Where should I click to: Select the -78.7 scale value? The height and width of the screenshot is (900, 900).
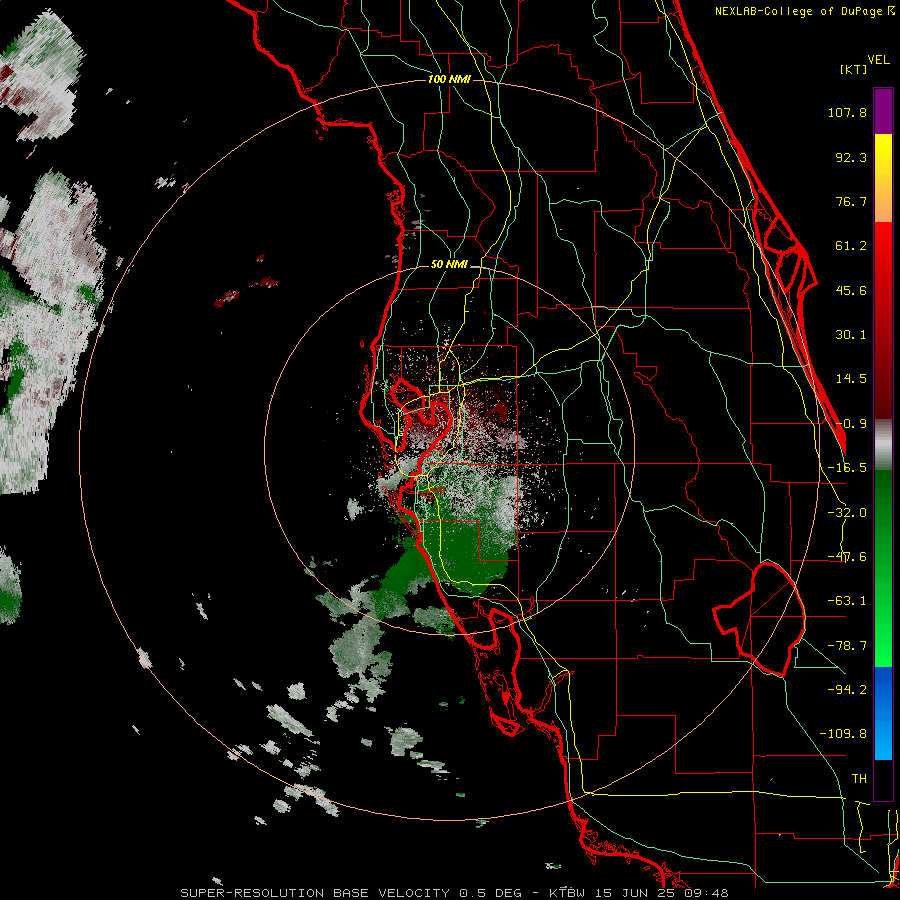point(847,646)
